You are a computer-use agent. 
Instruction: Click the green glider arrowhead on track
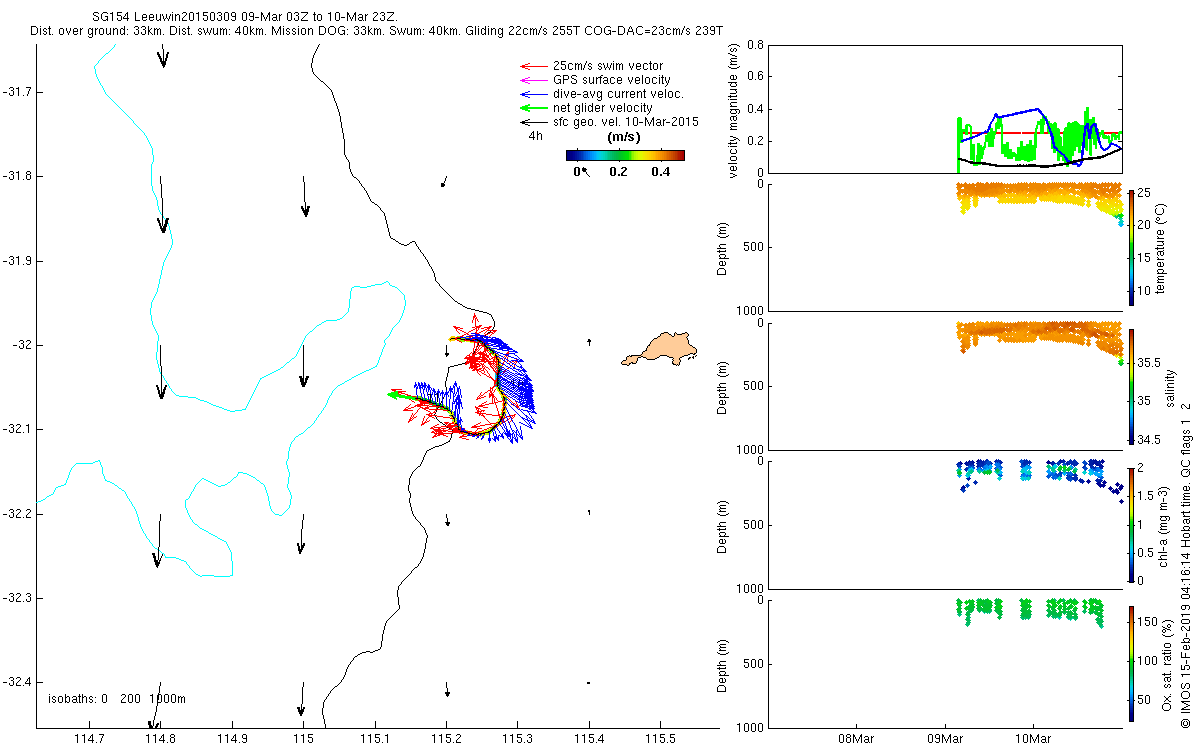[396, 395]
